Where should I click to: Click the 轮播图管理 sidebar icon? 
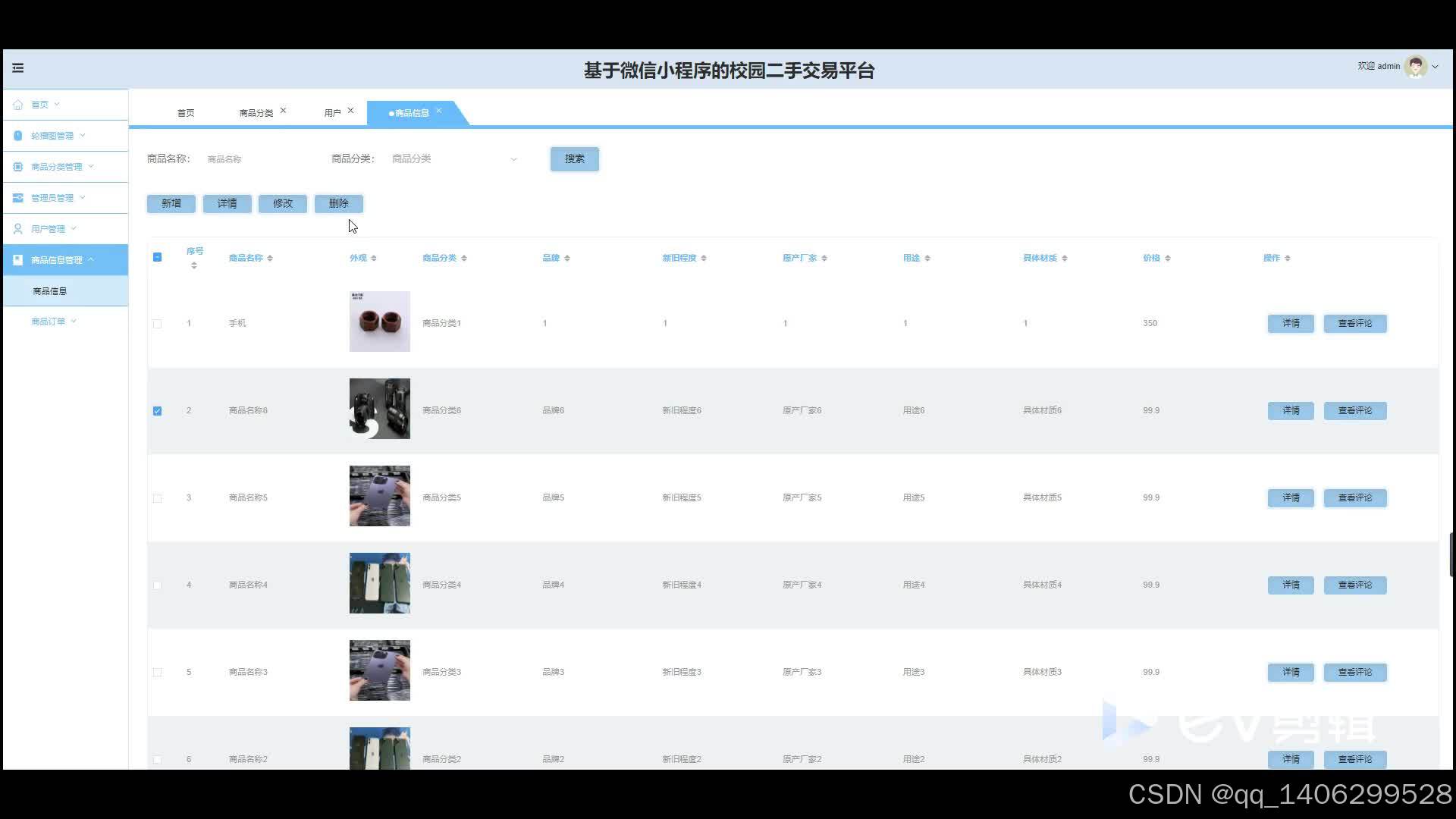point(18,136)
